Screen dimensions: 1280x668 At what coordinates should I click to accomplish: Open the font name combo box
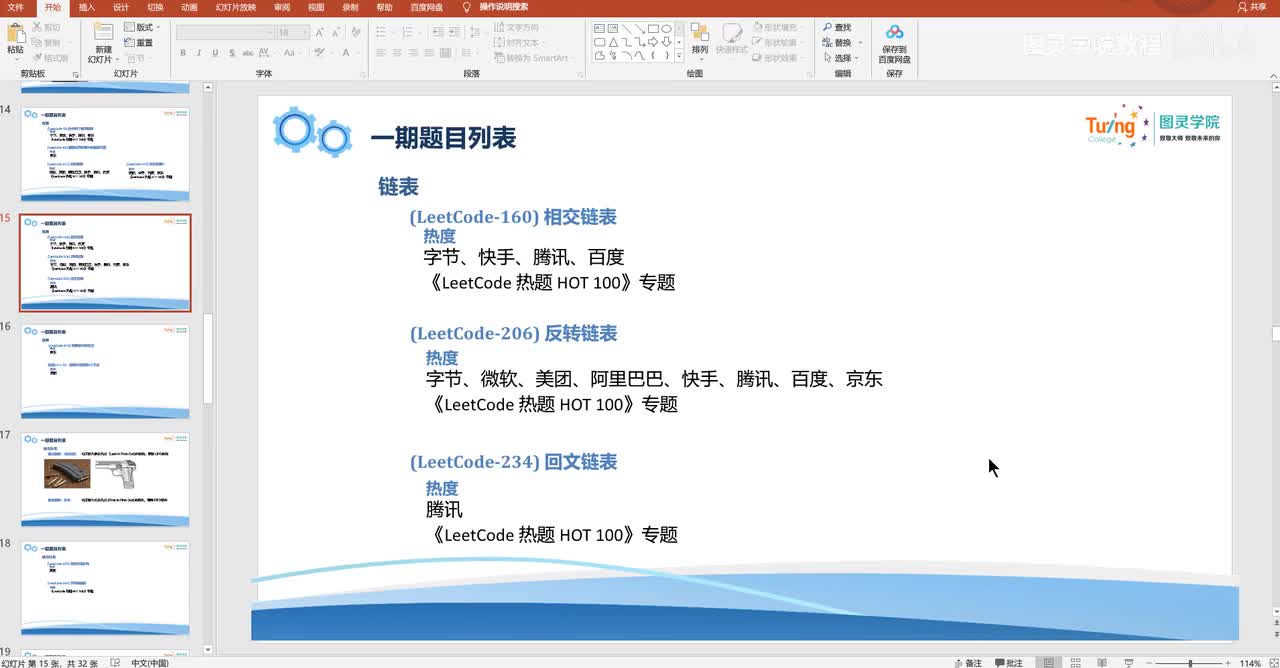pos(225,32)
